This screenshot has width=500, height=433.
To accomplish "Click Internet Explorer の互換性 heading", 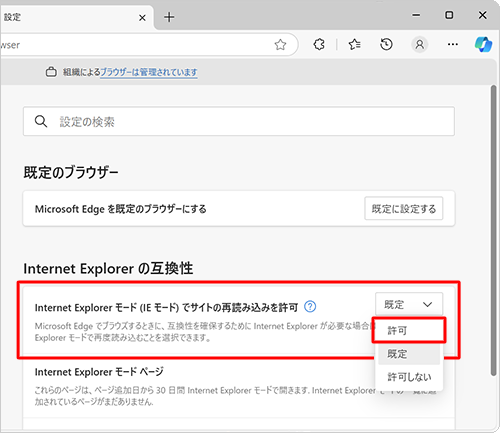I will [108, 268].
